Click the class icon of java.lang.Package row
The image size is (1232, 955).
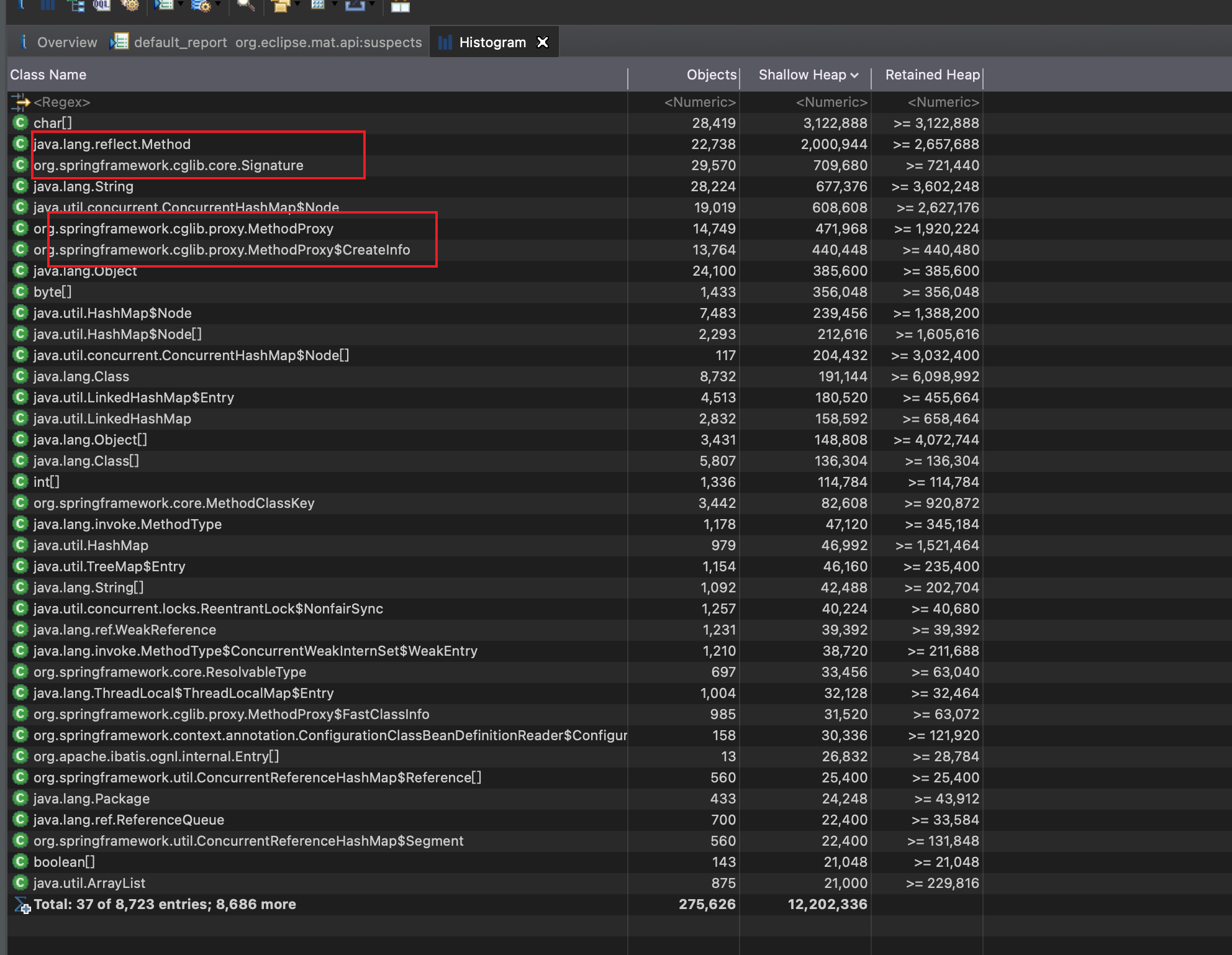(20, 799)
